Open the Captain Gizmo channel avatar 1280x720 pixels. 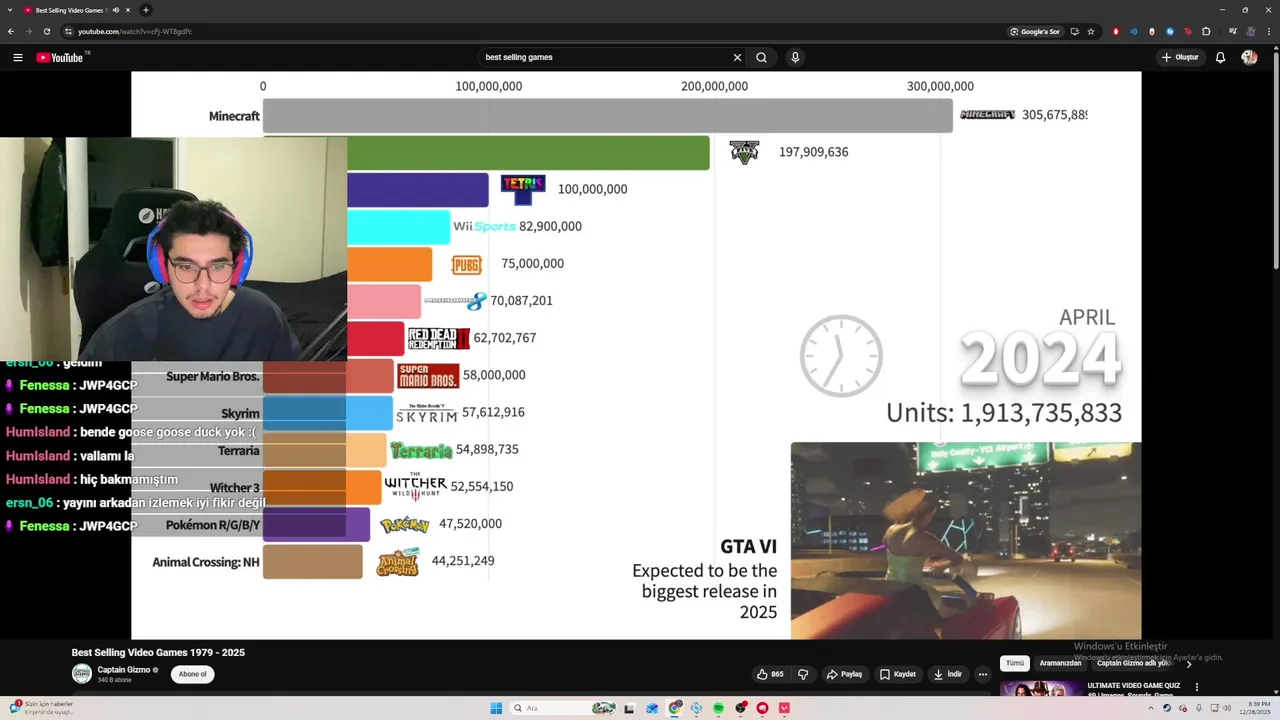[82, 674]
